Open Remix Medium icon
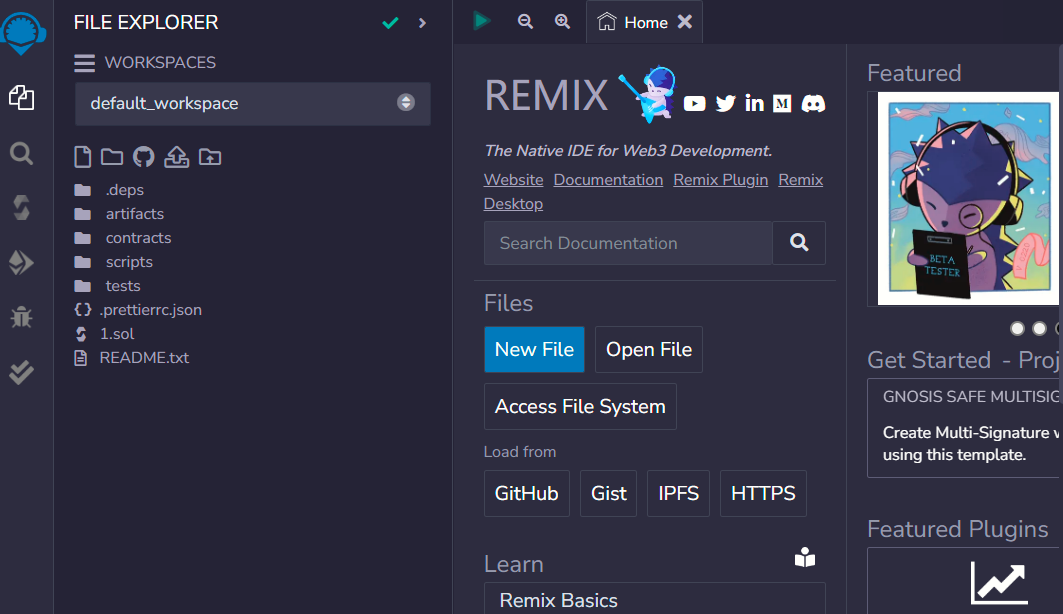Screen dimensions: 1063x614 (x=782, y=104)
